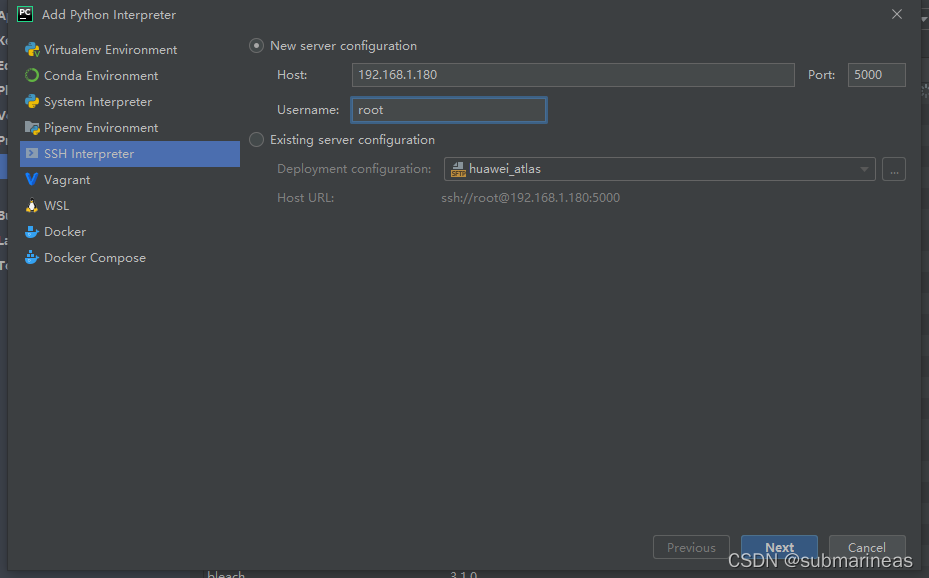
Task: Focus the Host input field
Action: (x=573, y=75)
